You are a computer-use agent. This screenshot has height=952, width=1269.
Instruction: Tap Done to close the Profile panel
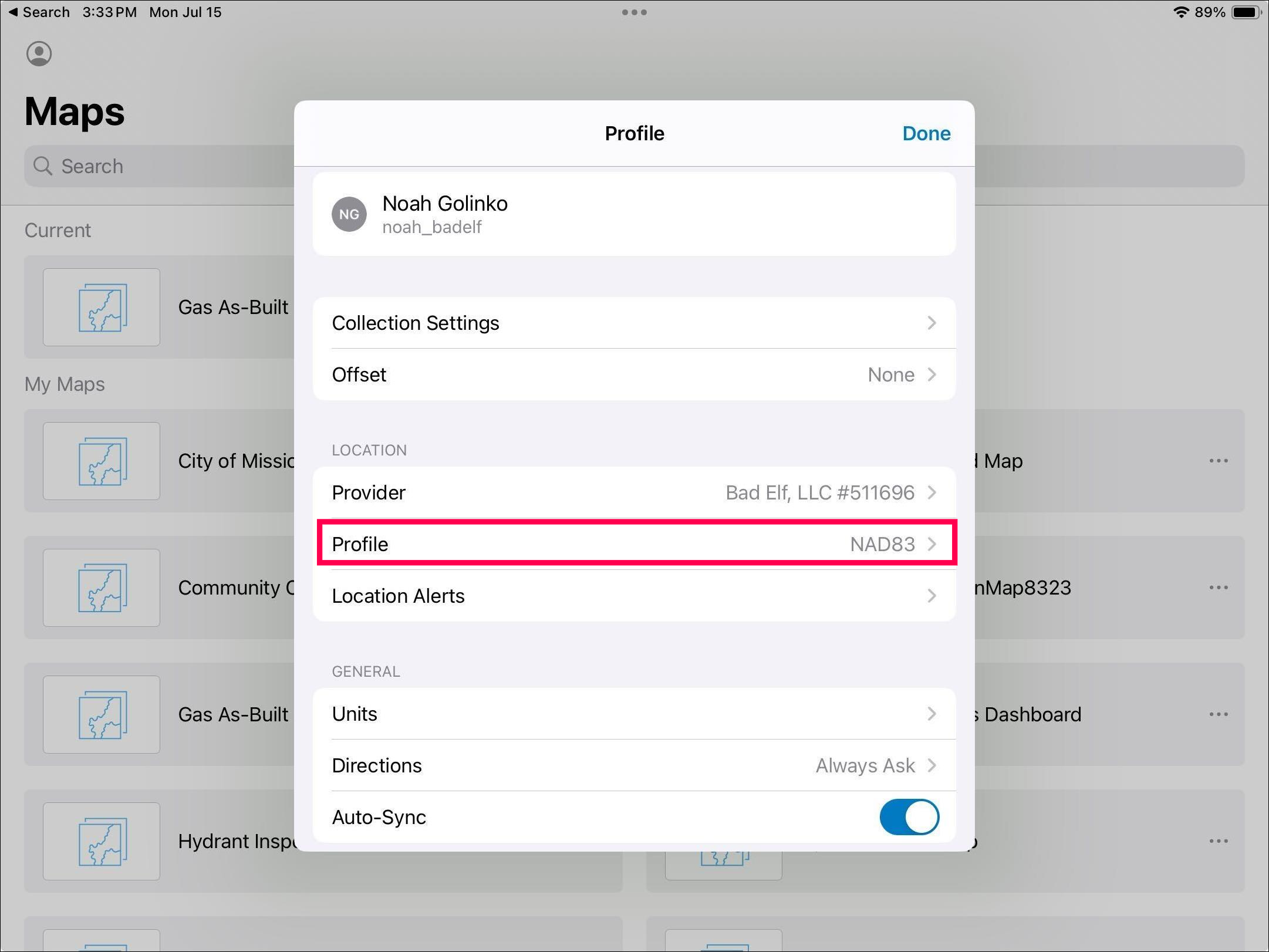coord(926,133)
